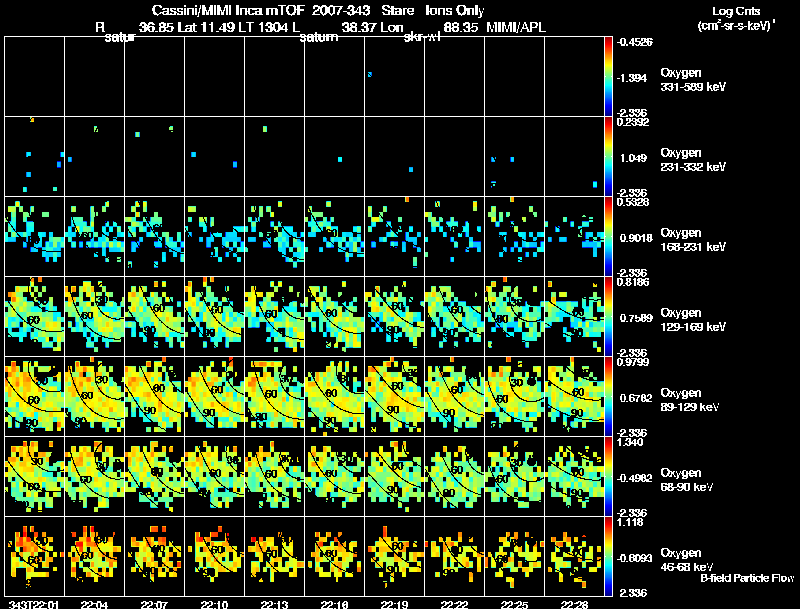Screen dimensions: 800x609
Task: Select the 22:01 panel of Oxygen 46-68 keV
Action: pos(35,556)
